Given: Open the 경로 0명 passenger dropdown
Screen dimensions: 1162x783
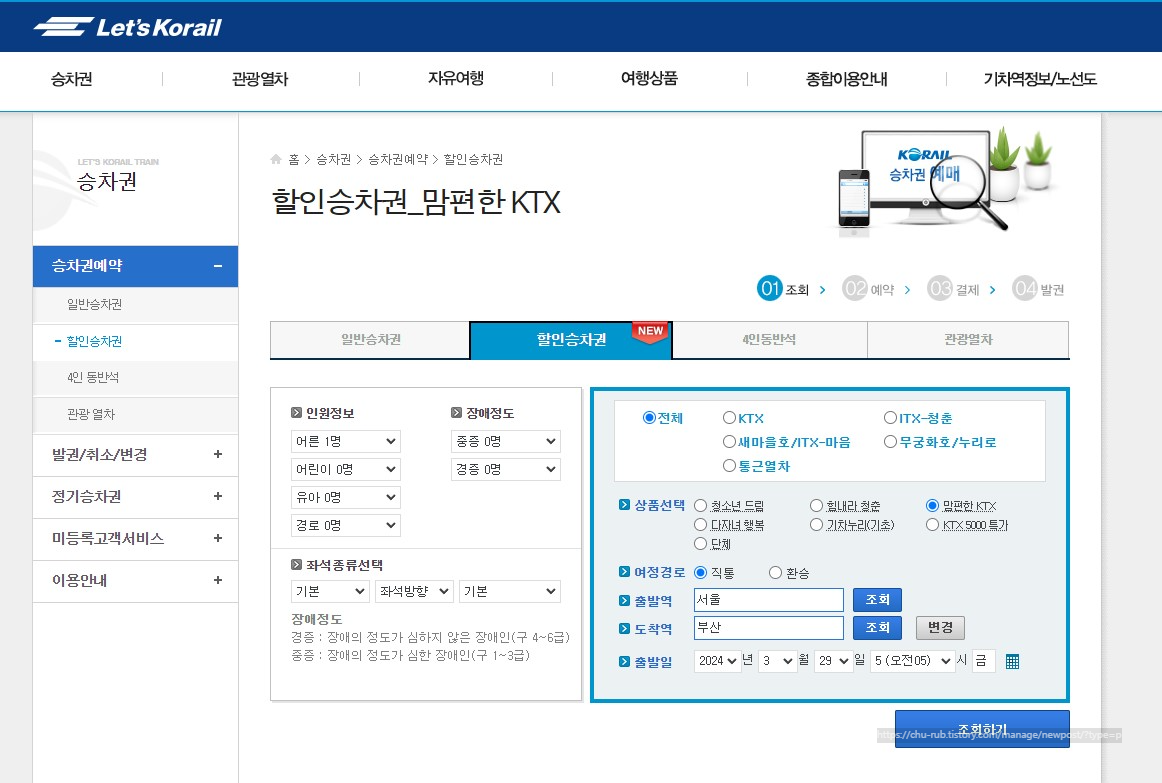Looking at the screenshot, I should tap(346, 525).
